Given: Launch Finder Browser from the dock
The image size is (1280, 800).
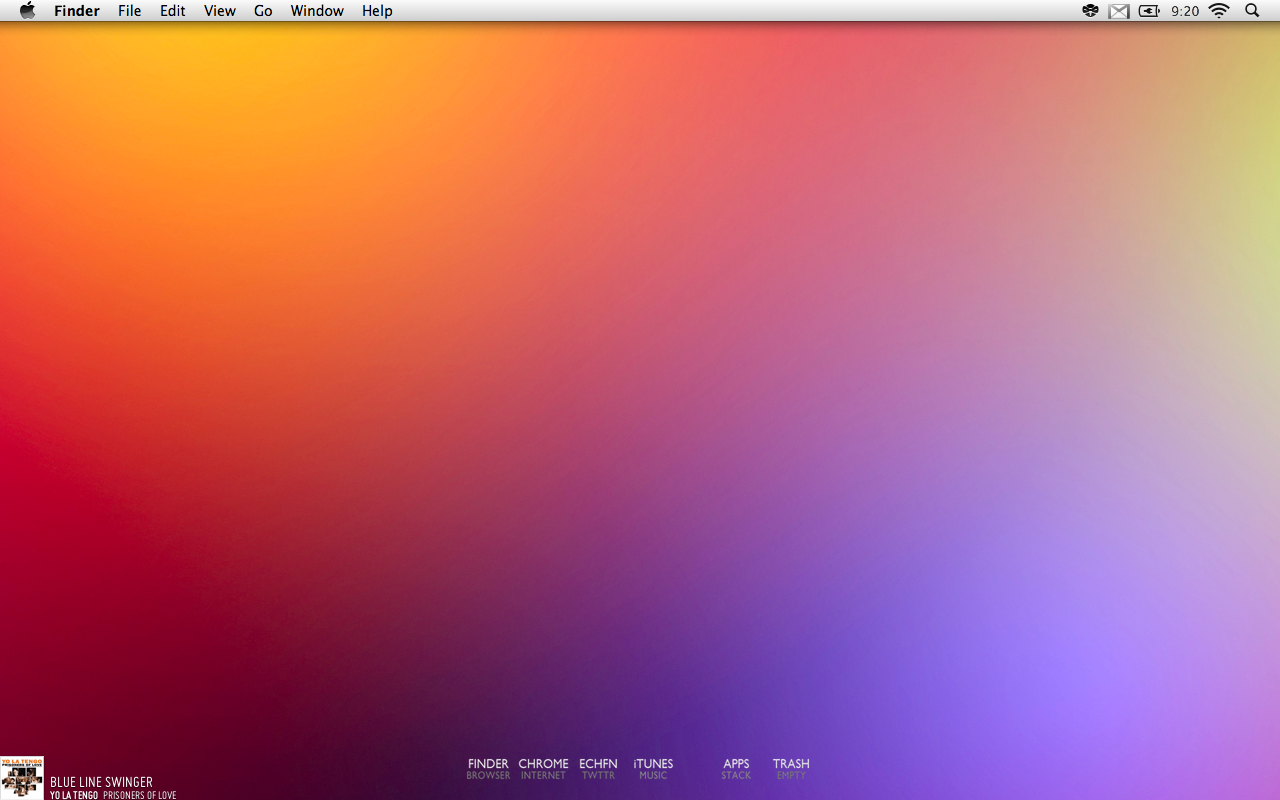Looking at the screenshot, I should point(488,768).
